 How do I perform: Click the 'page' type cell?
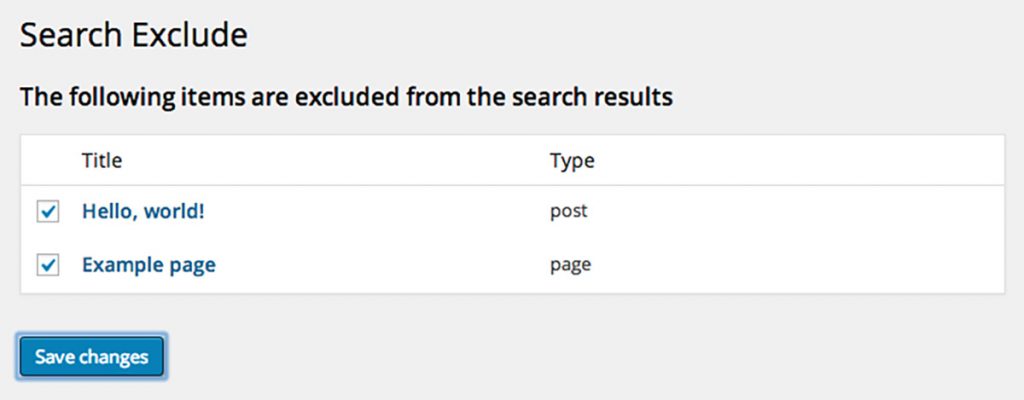pyautogui.click(x=570, y=266)
